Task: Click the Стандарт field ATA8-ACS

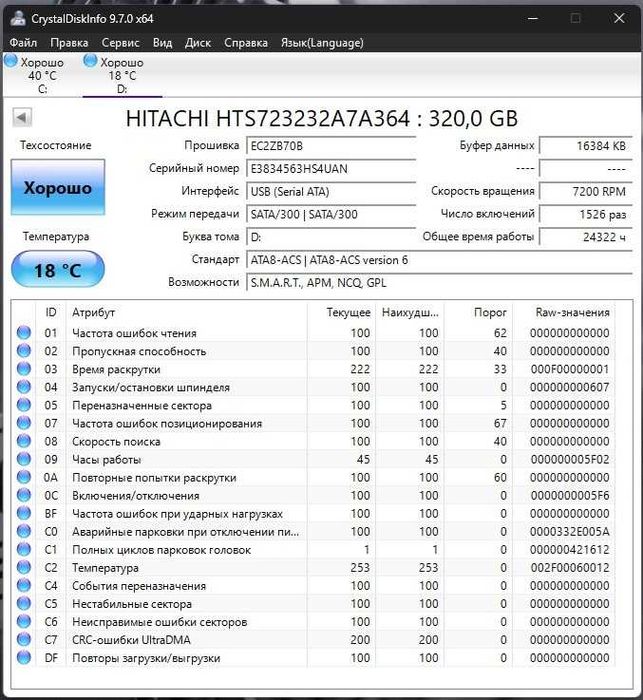Action: pos(439,260)
